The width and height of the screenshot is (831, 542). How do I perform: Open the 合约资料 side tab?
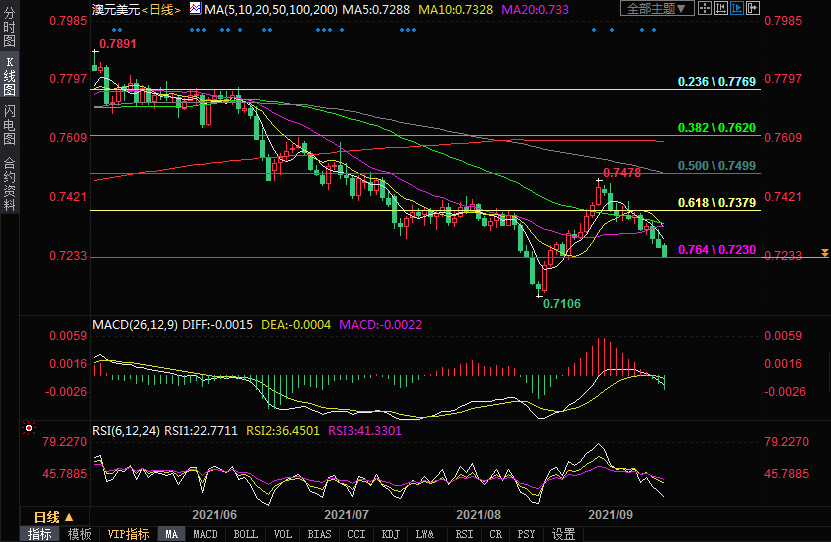tap(9, 185)
